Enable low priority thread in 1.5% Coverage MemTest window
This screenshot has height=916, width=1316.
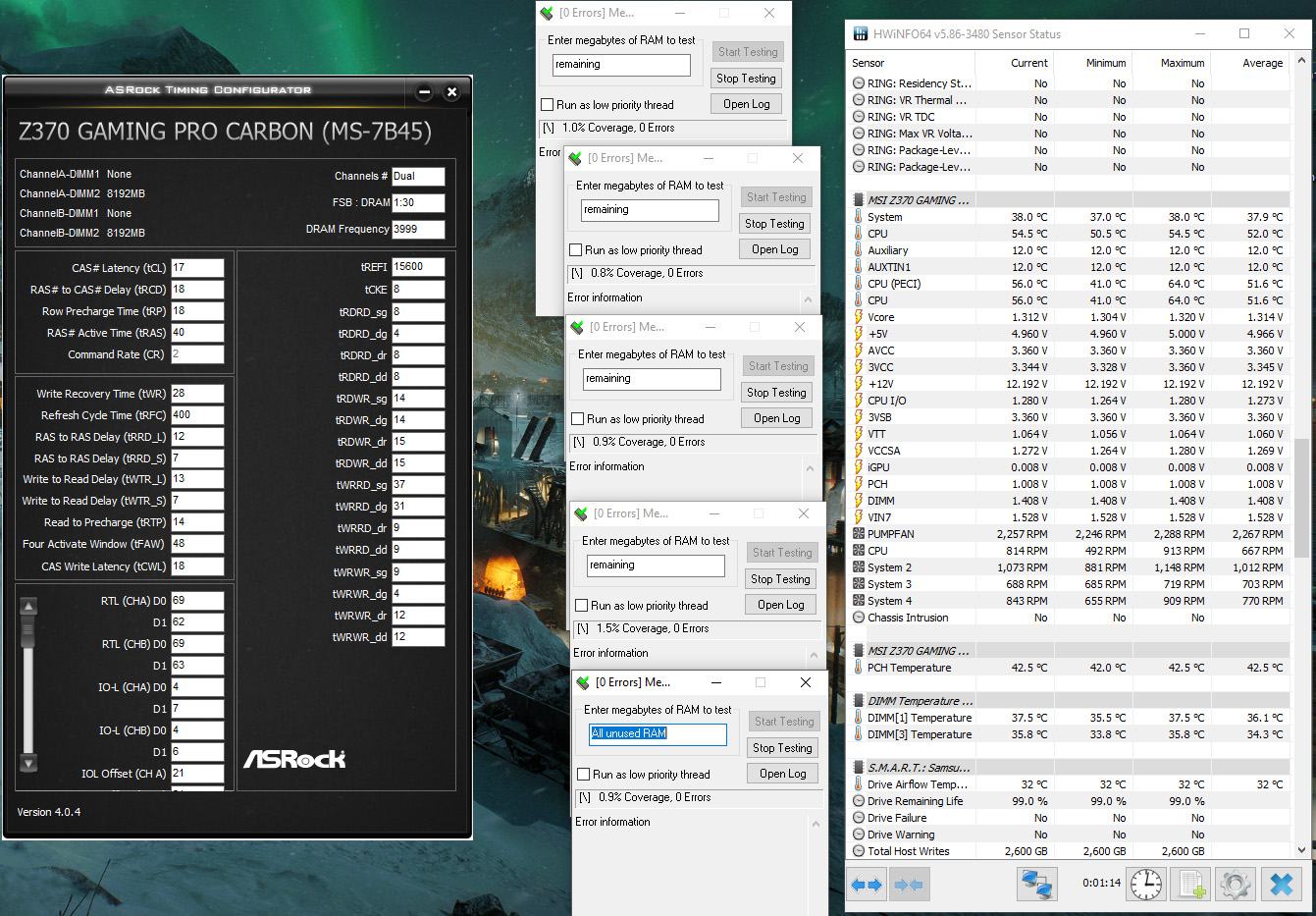click(582, 606)
